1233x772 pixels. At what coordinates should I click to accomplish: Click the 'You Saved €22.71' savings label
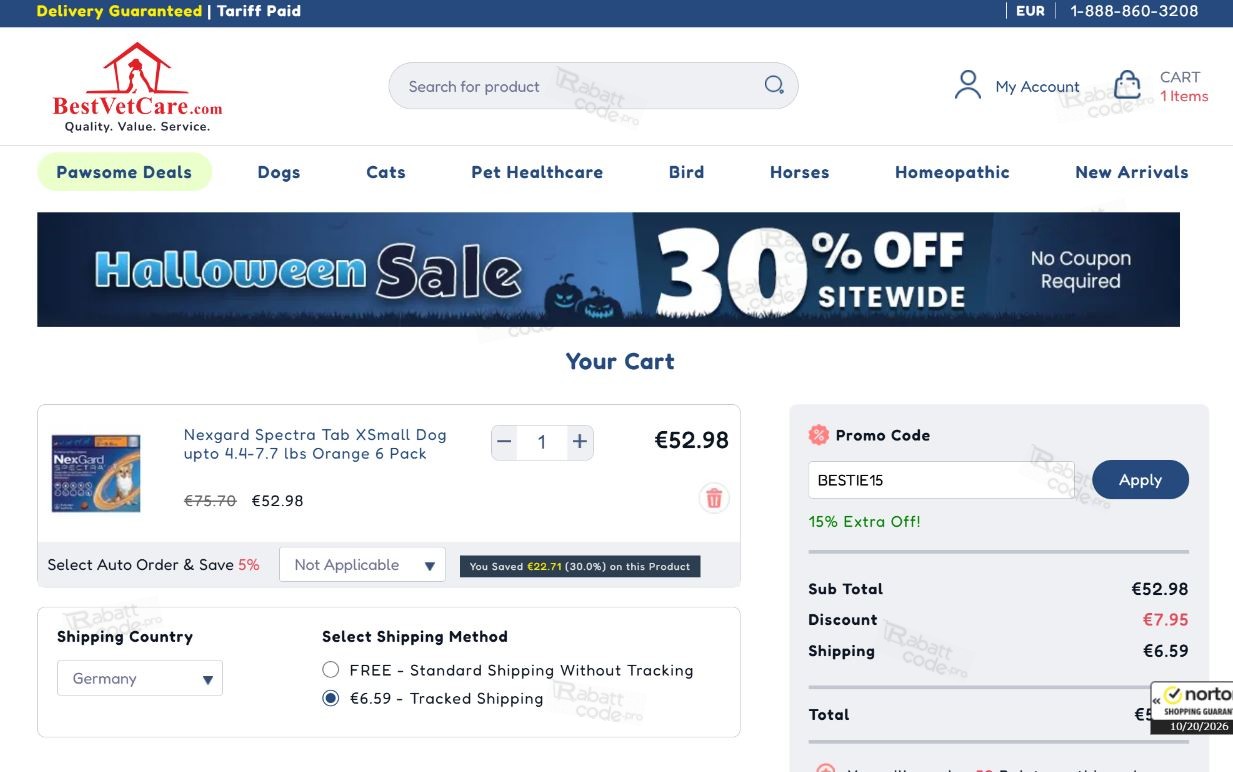tap(580, 566)
